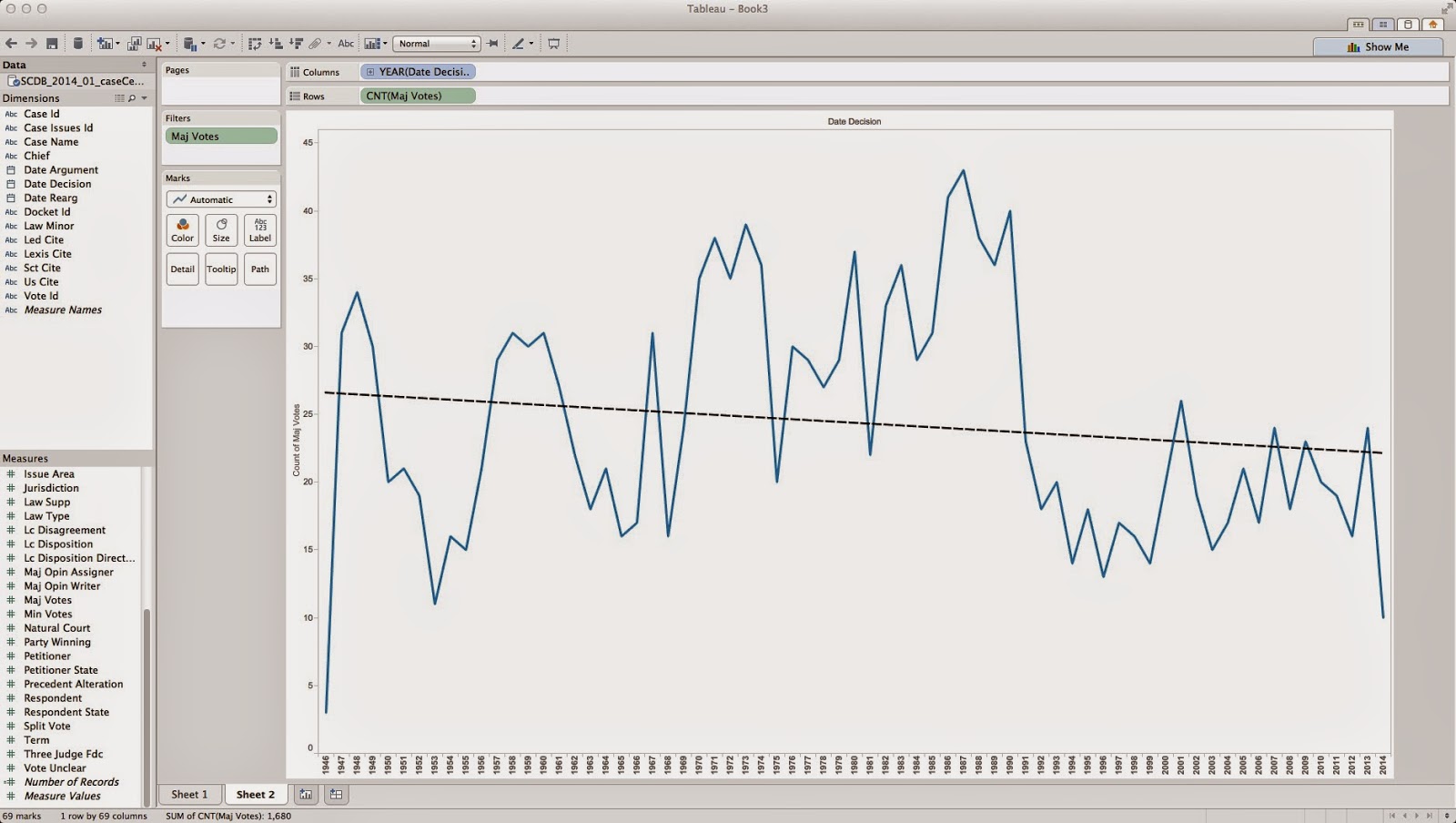Image resolution: width=1456 pixels, height=823 pixels.
Task: Select the Party Winning measure
Action: [57, 643]
